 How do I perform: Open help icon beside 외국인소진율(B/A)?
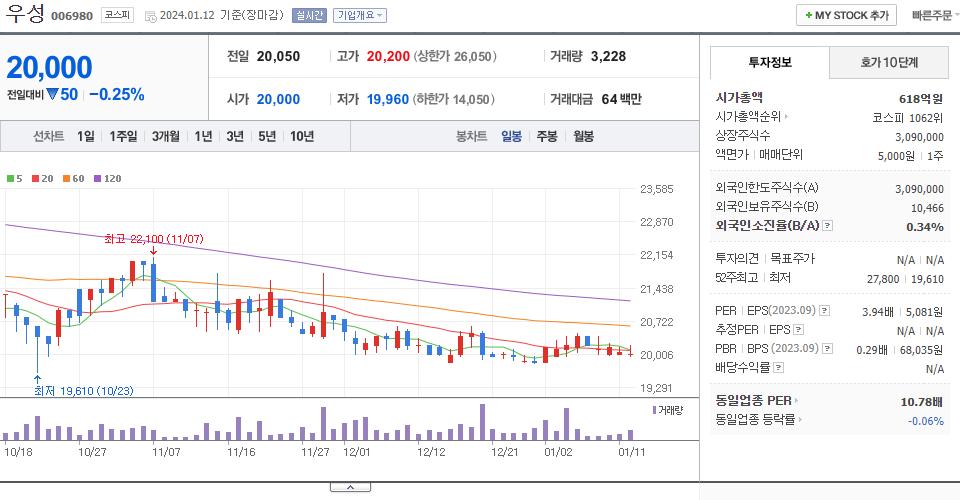(827, 226)
